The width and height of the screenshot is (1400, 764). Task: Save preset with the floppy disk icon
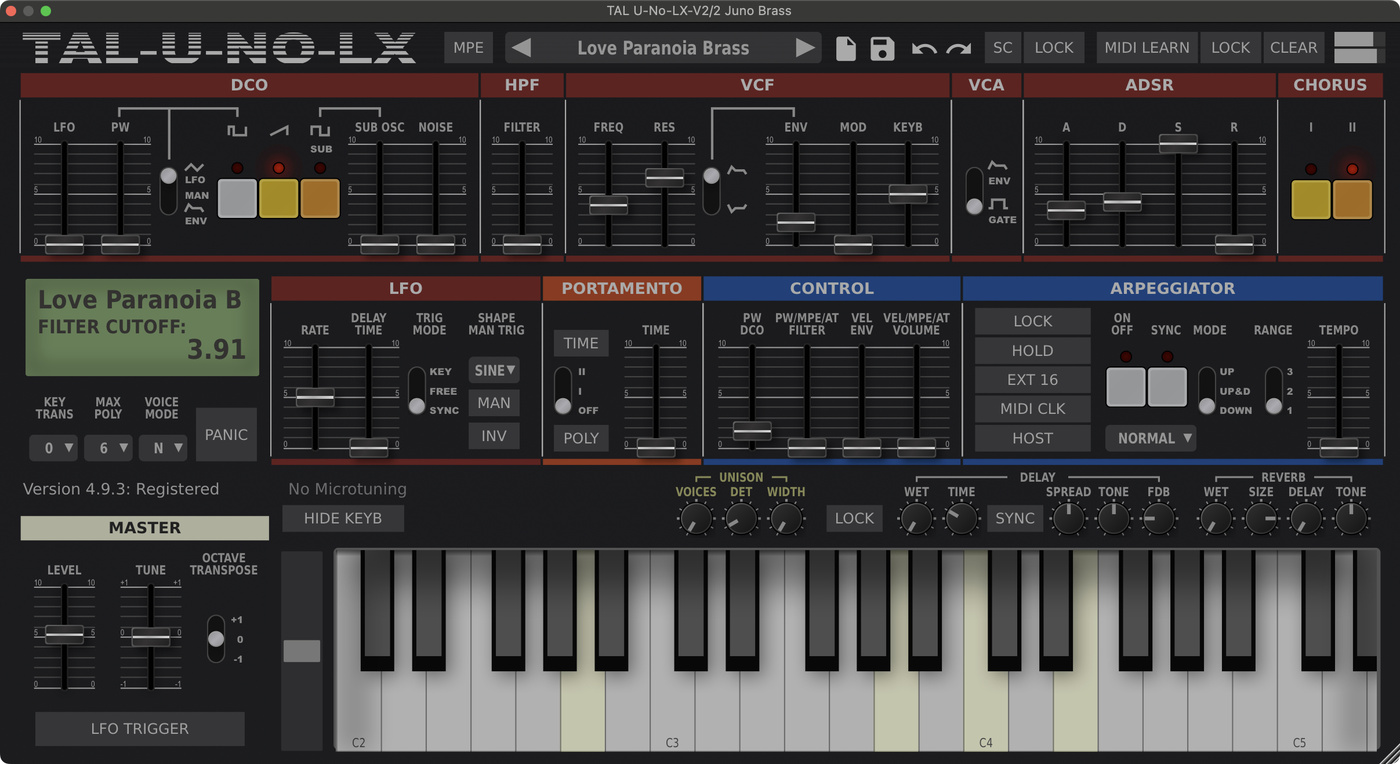(882, 48)
